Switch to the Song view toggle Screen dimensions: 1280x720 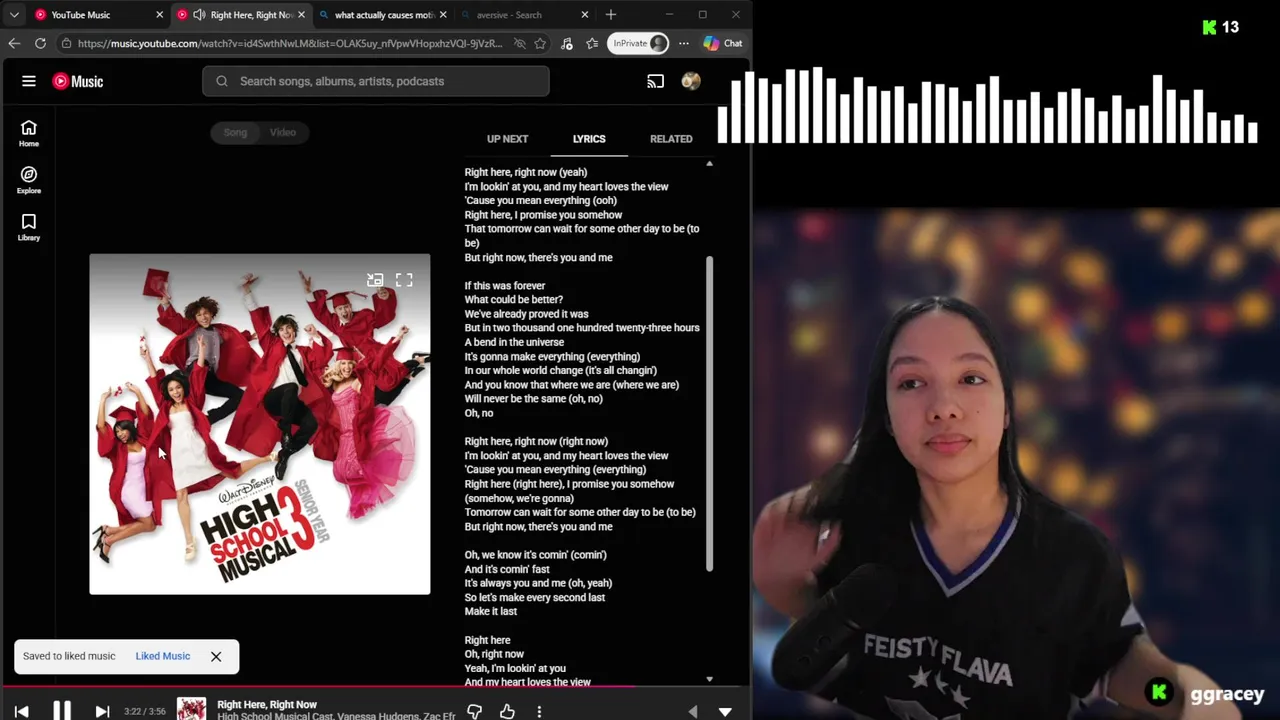(235, 132)
